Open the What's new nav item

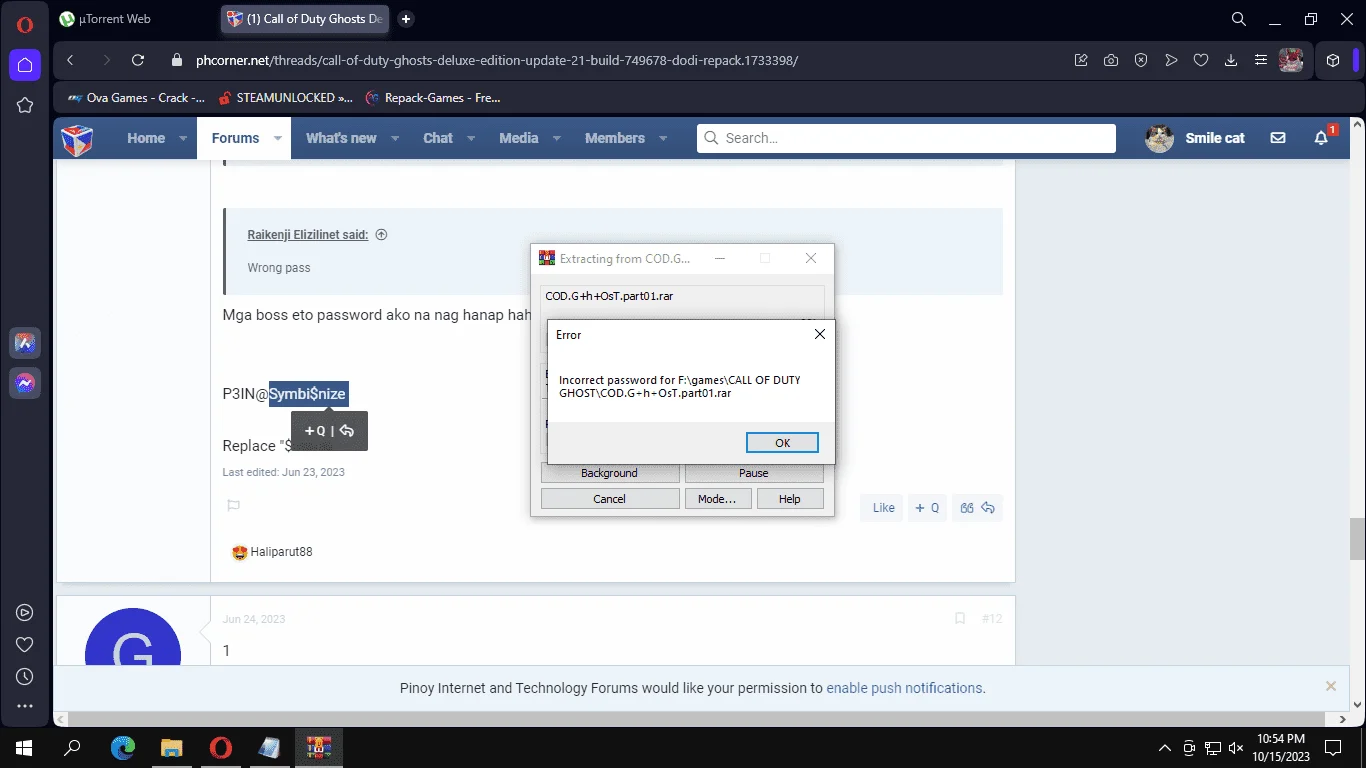pyautogui.click(x=341, y=138)
